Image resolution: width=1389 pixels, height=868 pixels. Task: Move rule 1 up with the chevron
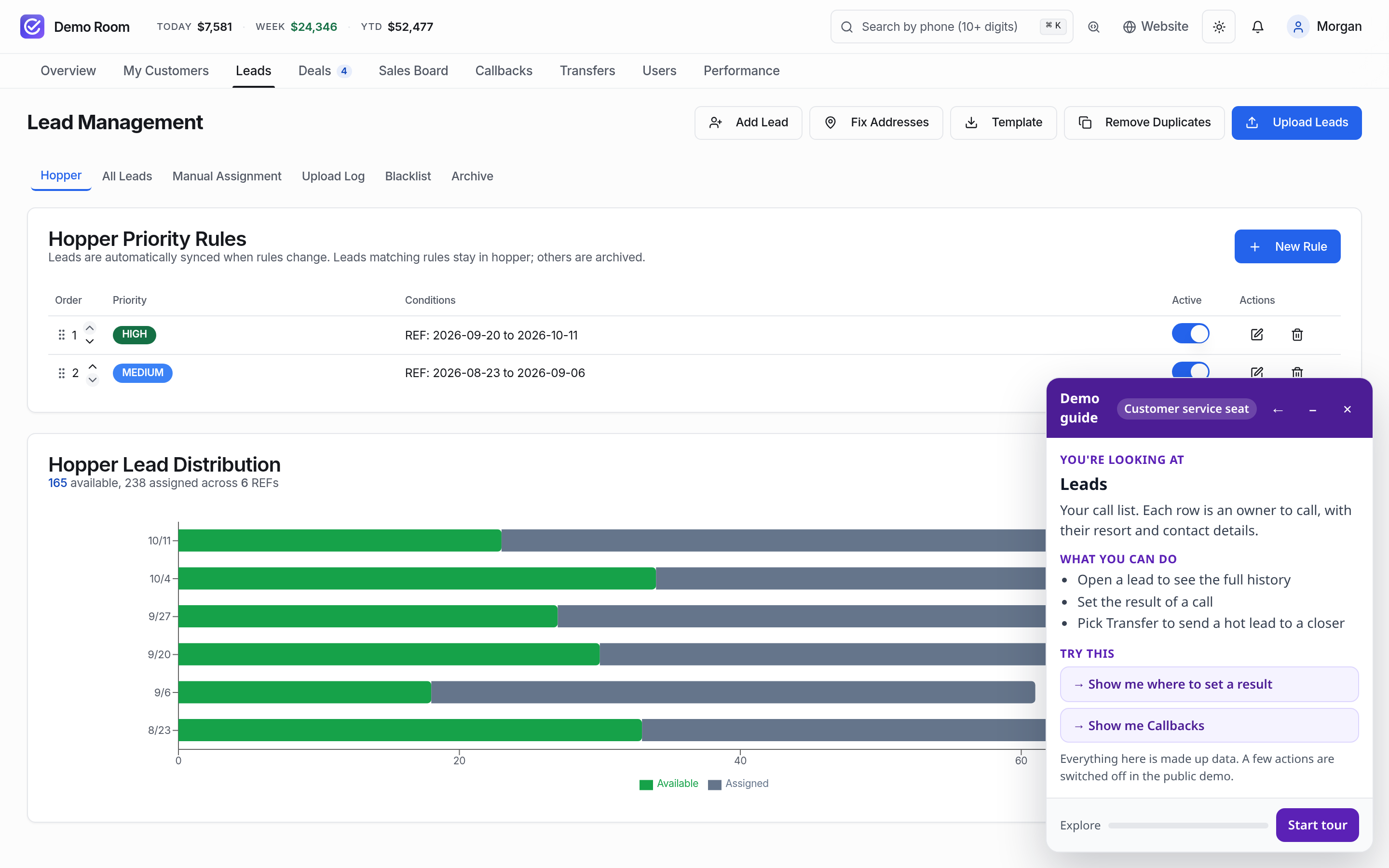tap(90, 328)
